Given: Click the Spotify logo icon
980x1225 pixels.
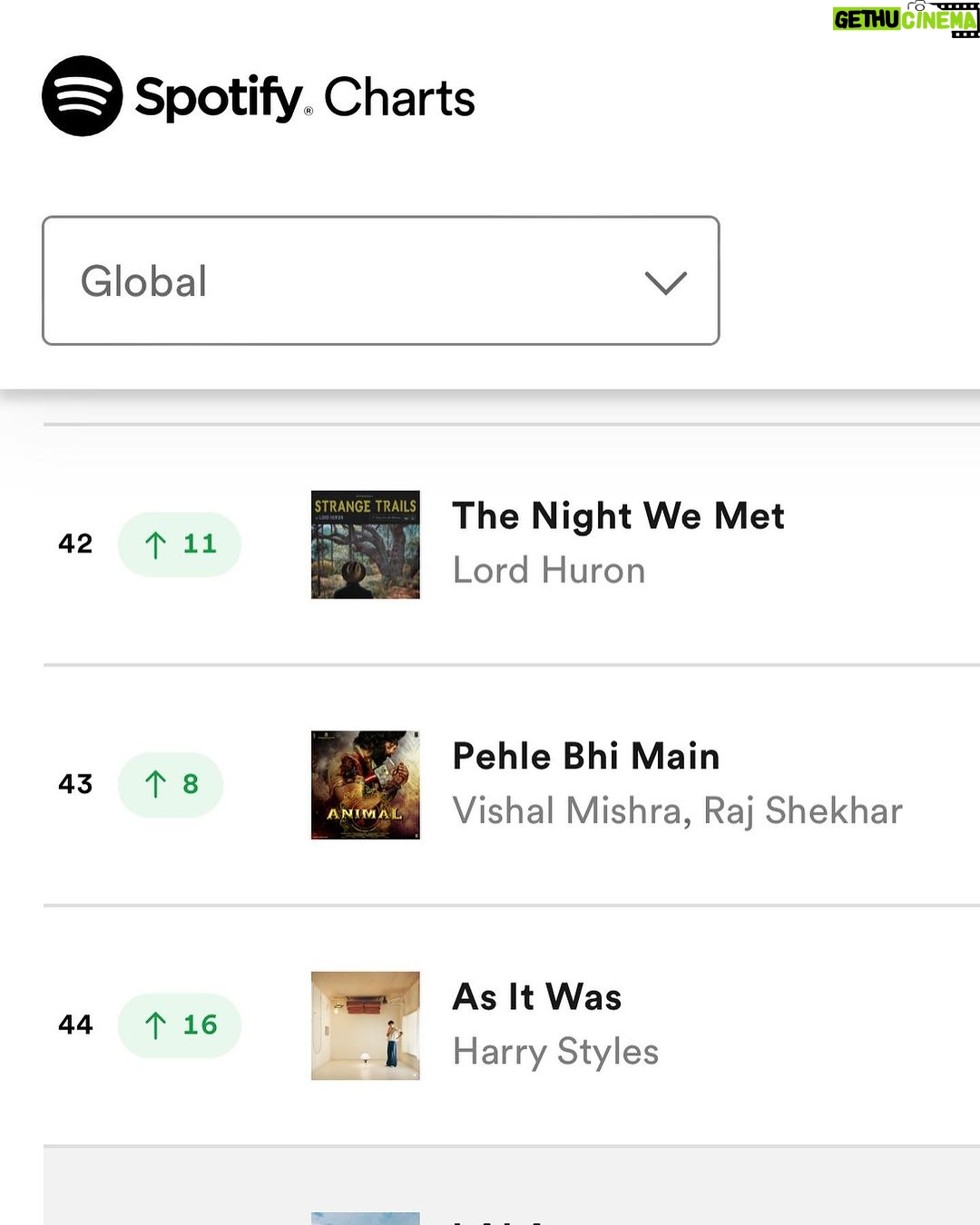Looking at the screenshot, I should 83,96.
